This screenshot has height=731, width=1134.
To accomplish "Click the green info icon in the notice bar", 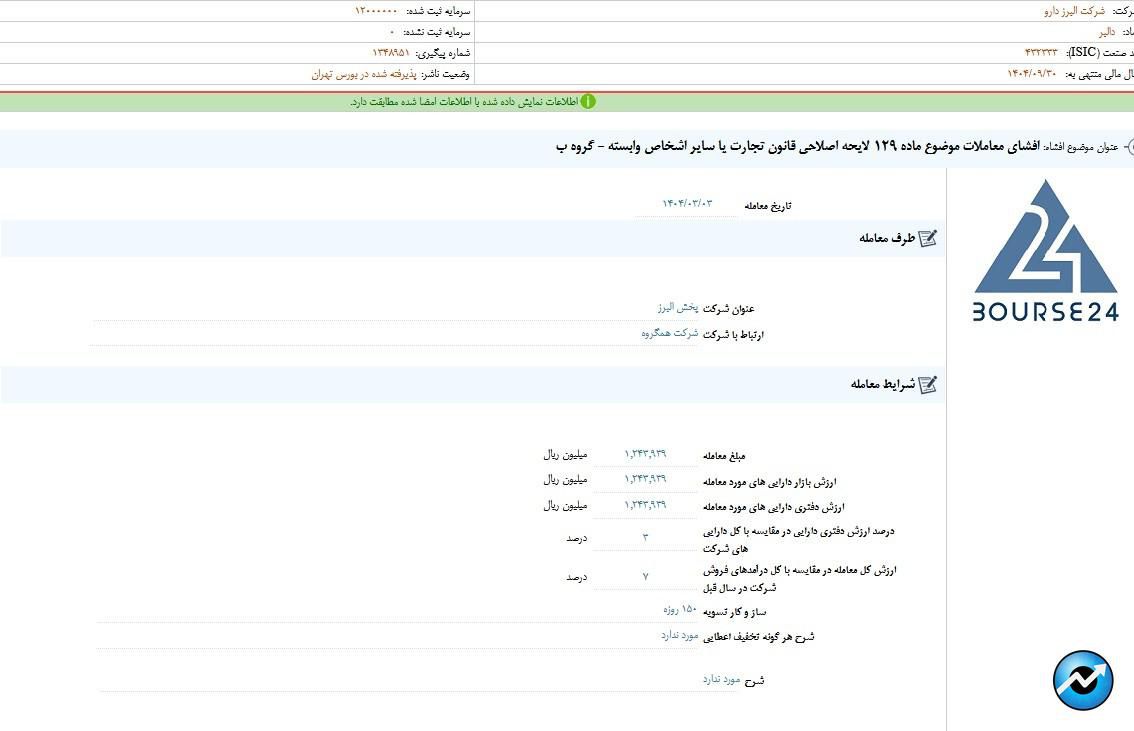I will pyautogui.click(x=588, y=102).
